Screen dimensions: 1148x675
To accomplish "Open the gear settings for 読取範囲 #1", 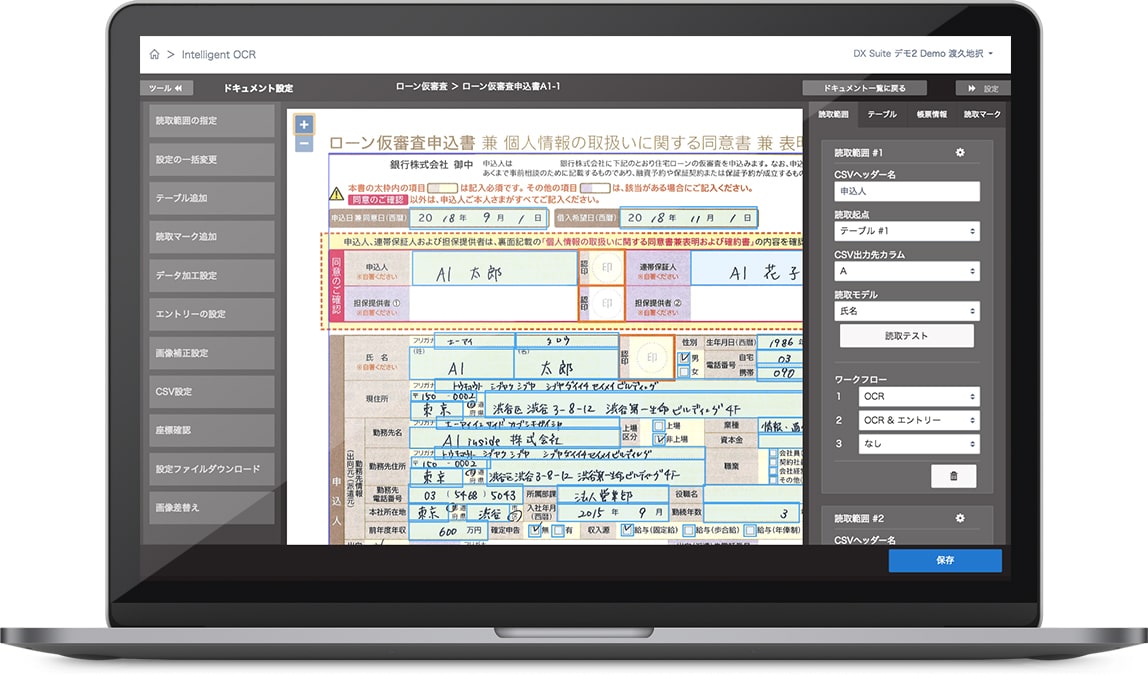I will coord(960,152).
